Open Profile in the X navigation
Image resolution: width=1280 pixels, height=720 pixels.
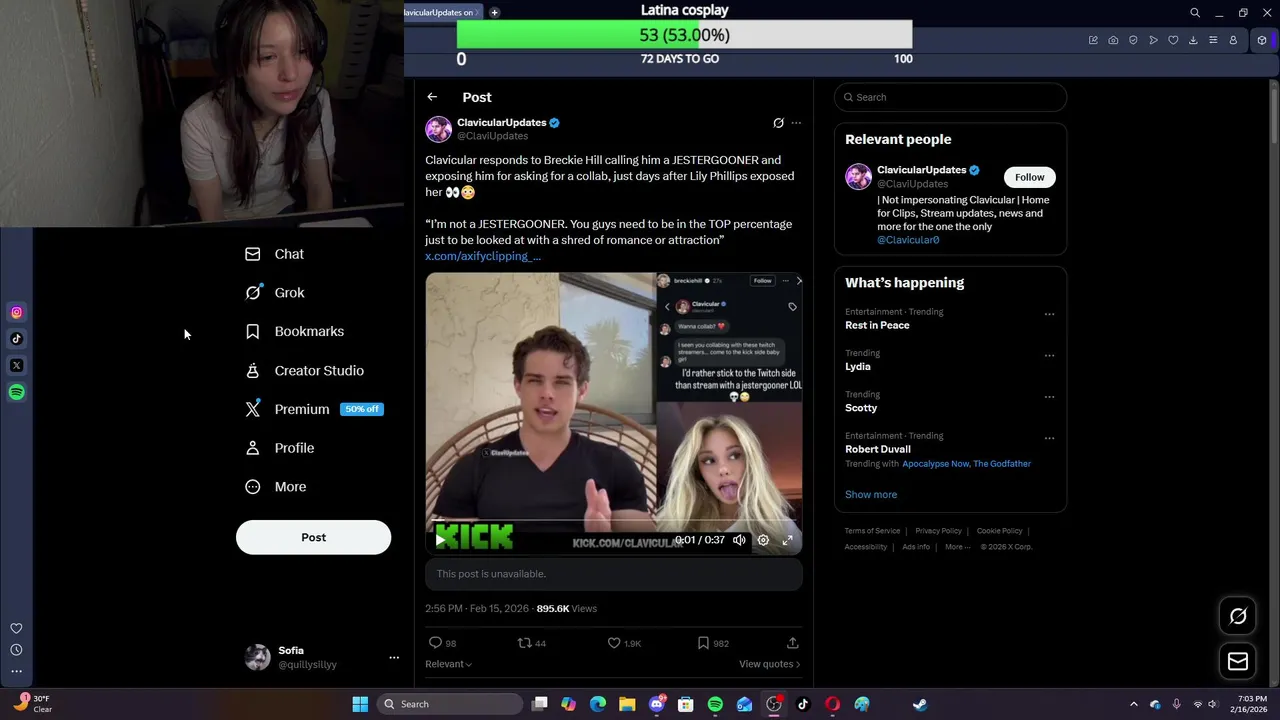pos(280,448)
